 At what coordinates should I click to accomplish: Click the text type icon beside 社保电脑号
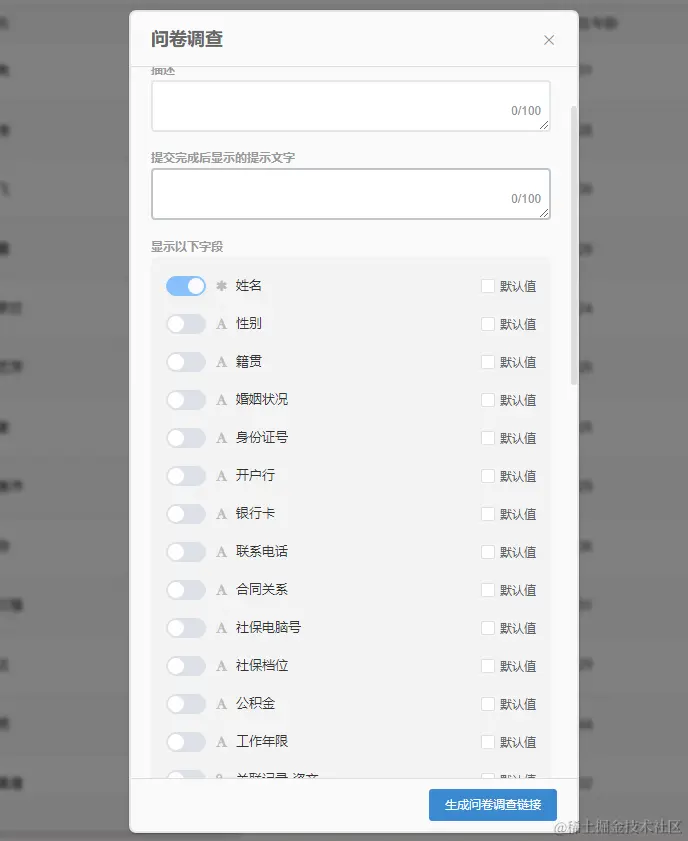tap(221, 628)
